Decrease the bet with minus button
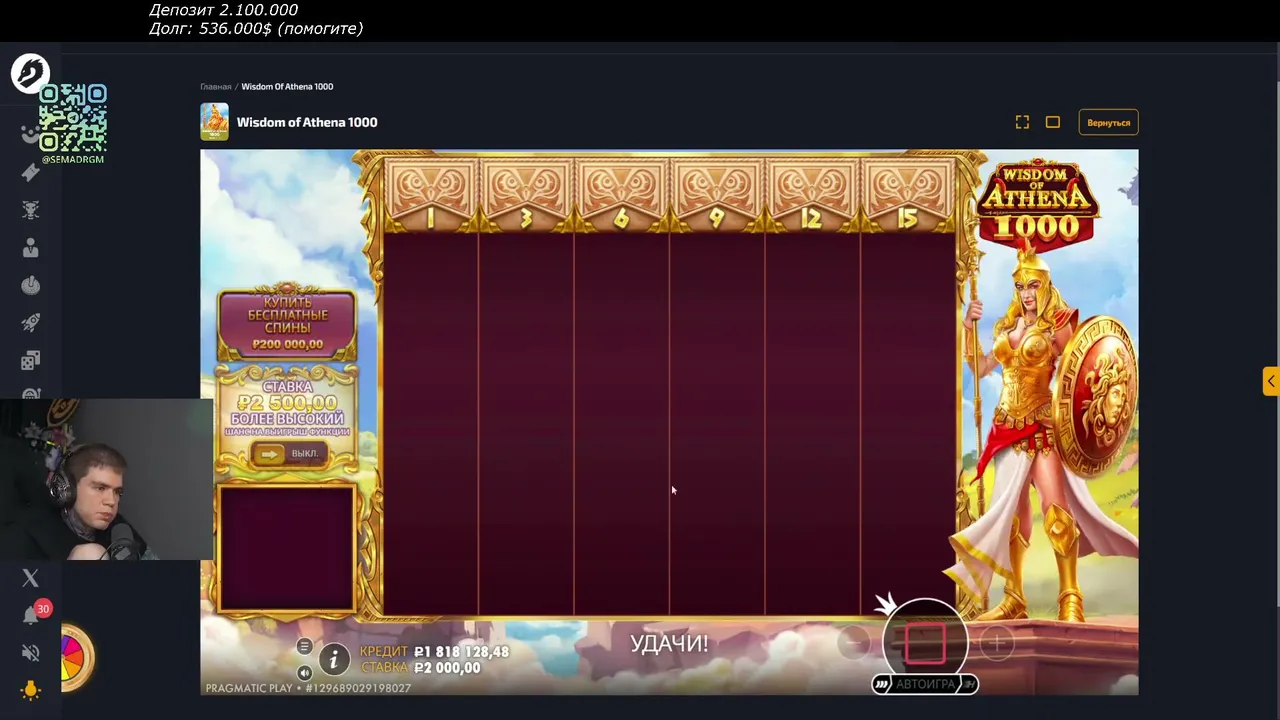The height and width of the screenshot is (720, 1280). click(854, 644)
